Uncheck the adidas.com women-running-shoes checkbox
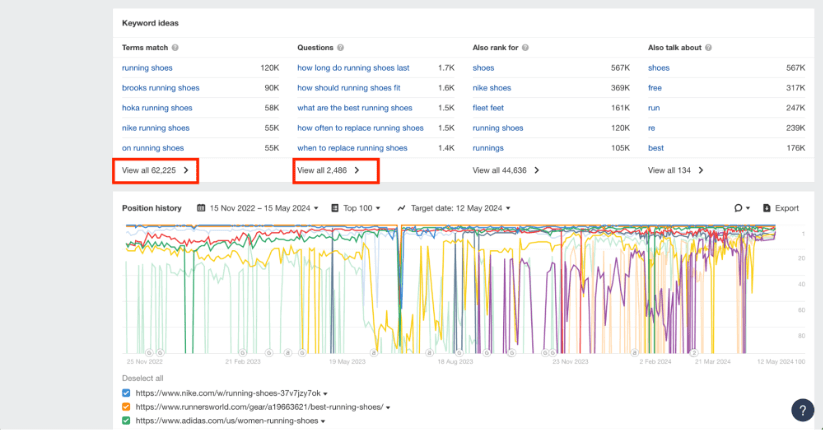The height and width of the screenshot is (430, 823). click(126, 421)
